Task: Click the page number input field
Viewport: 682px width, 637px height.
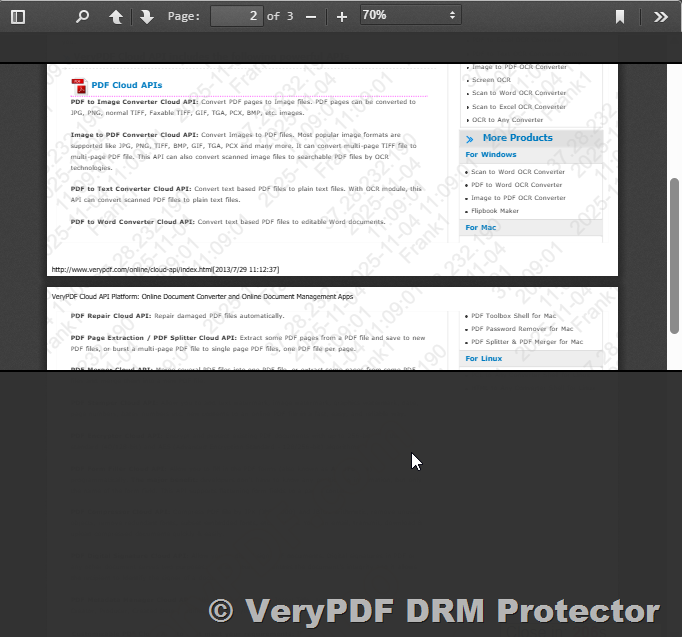Action: pos(237,16)
